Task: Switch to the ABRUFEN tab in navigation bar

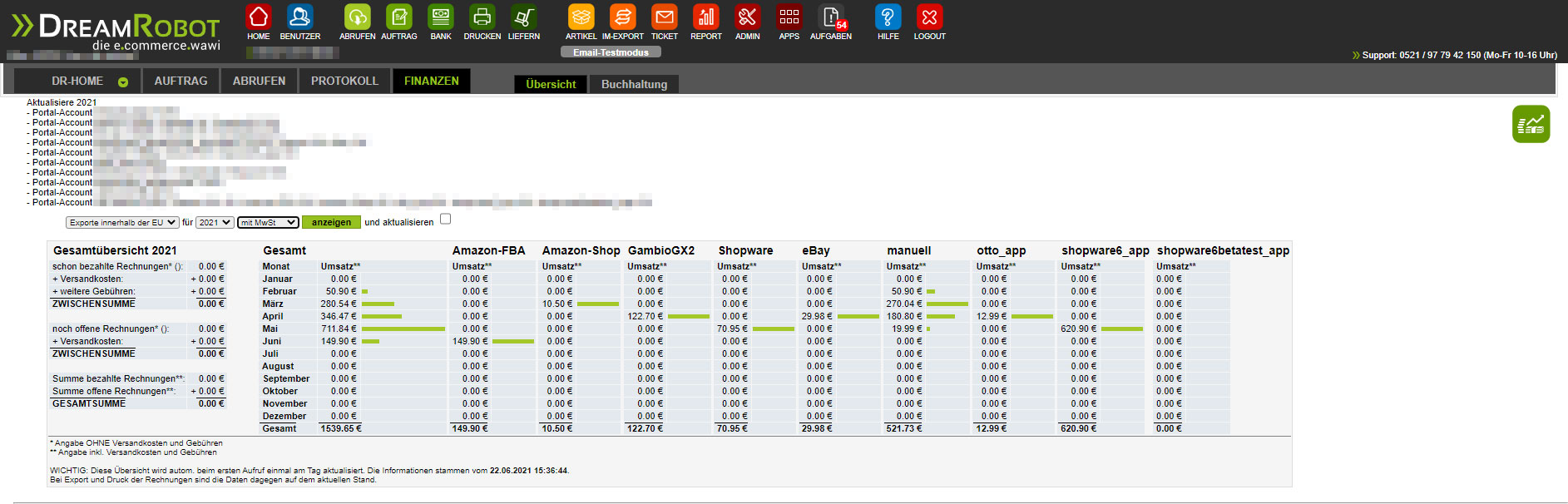Action: pyautogui.click(x=259, y=81)
